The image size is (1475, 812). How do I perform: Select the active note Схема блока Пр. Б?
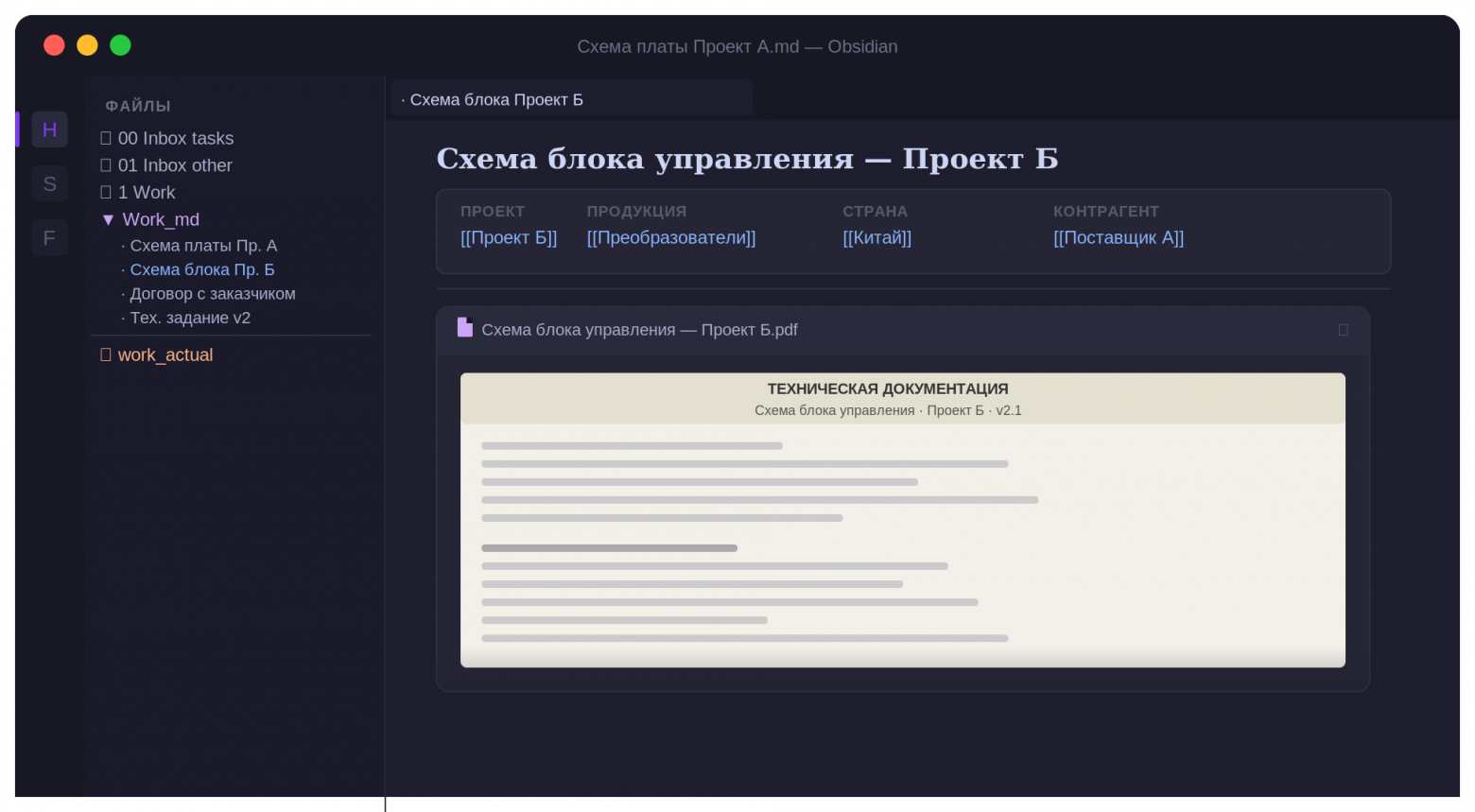201,269
